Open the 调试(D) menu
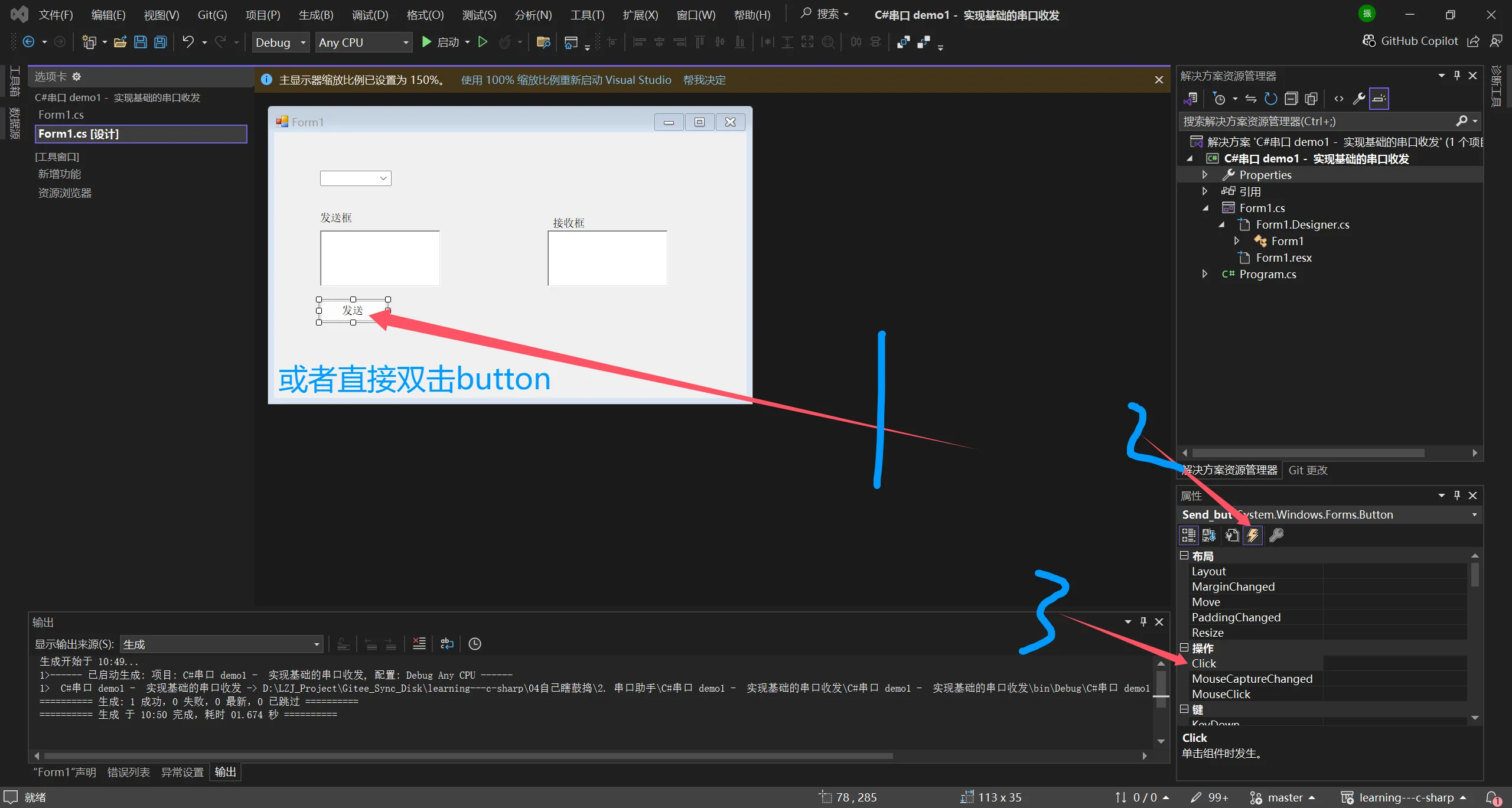This screenshot has width=1512, height=808. point(370,15)
